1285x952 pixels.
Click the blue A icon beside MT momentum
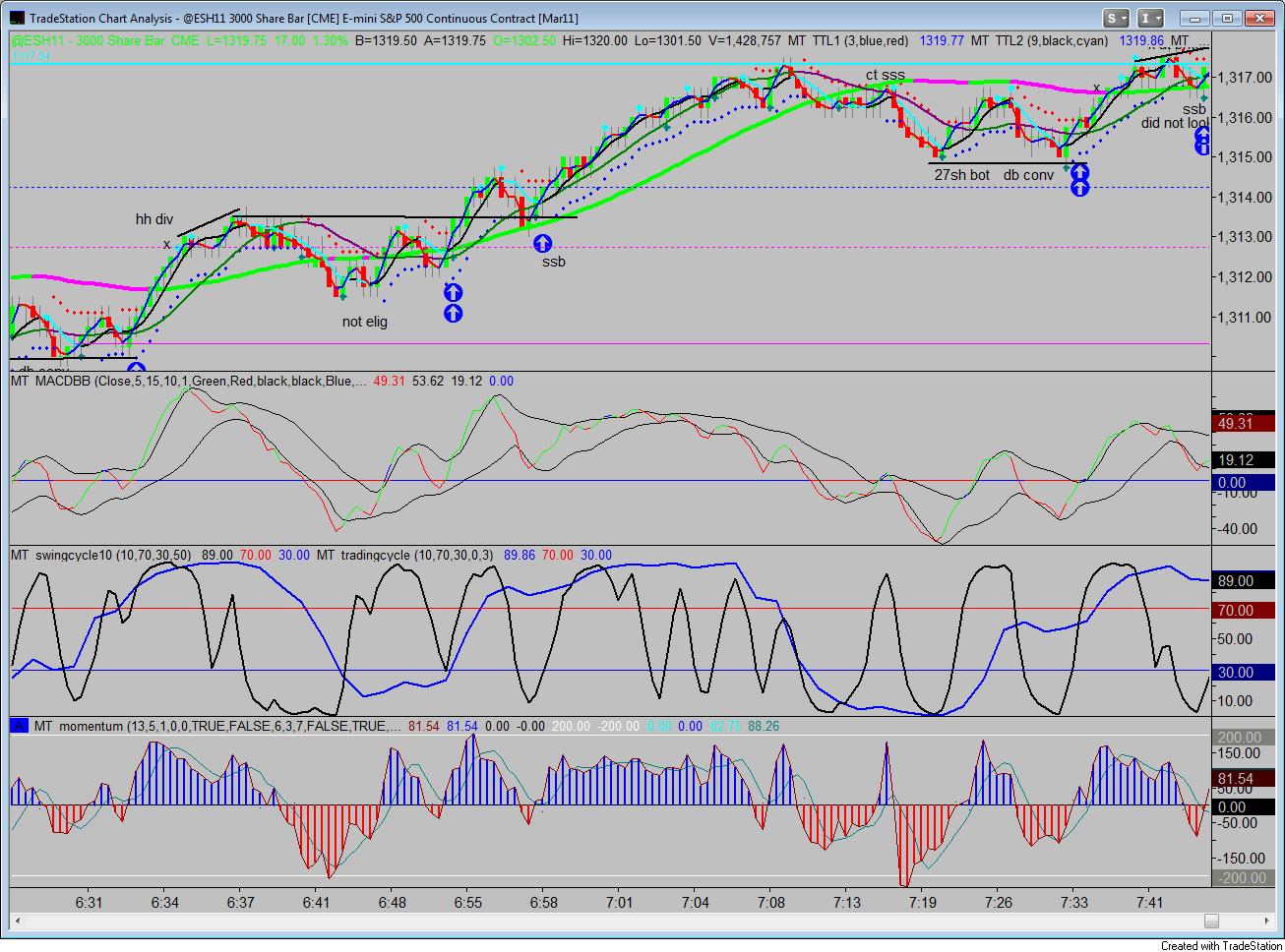[19, 726]
